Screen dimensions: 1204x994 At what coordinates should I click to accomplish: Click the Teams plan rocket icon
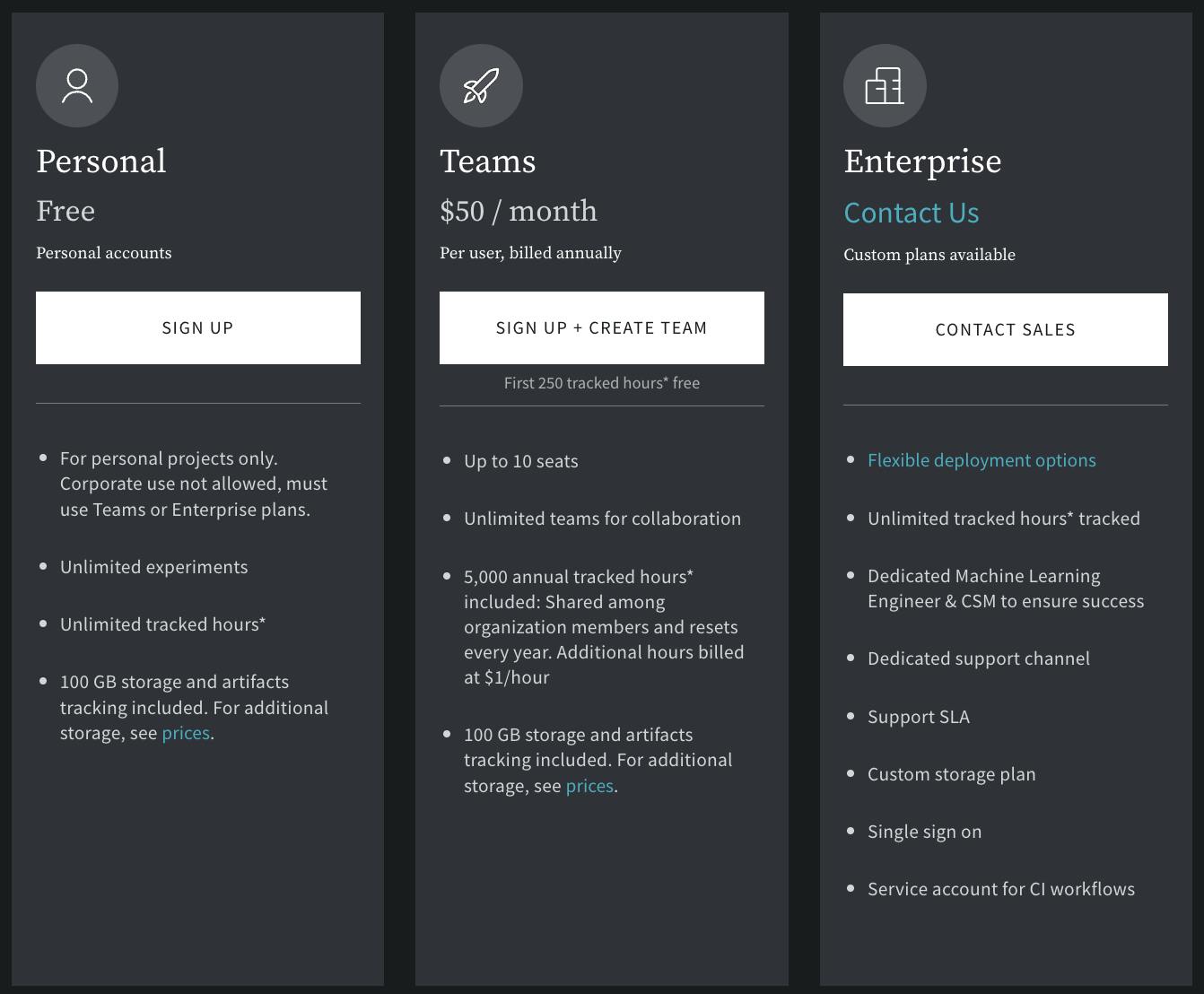481,86
